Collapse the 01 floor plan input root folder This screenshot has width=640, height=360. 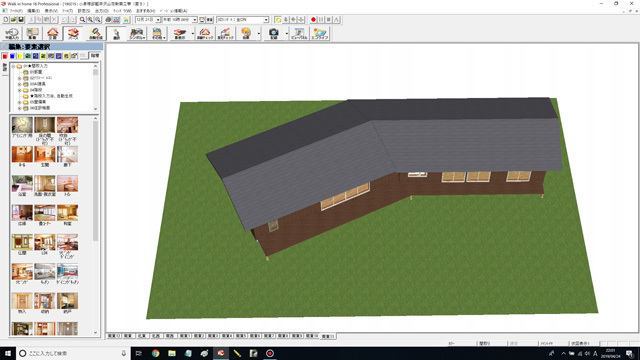13,66
